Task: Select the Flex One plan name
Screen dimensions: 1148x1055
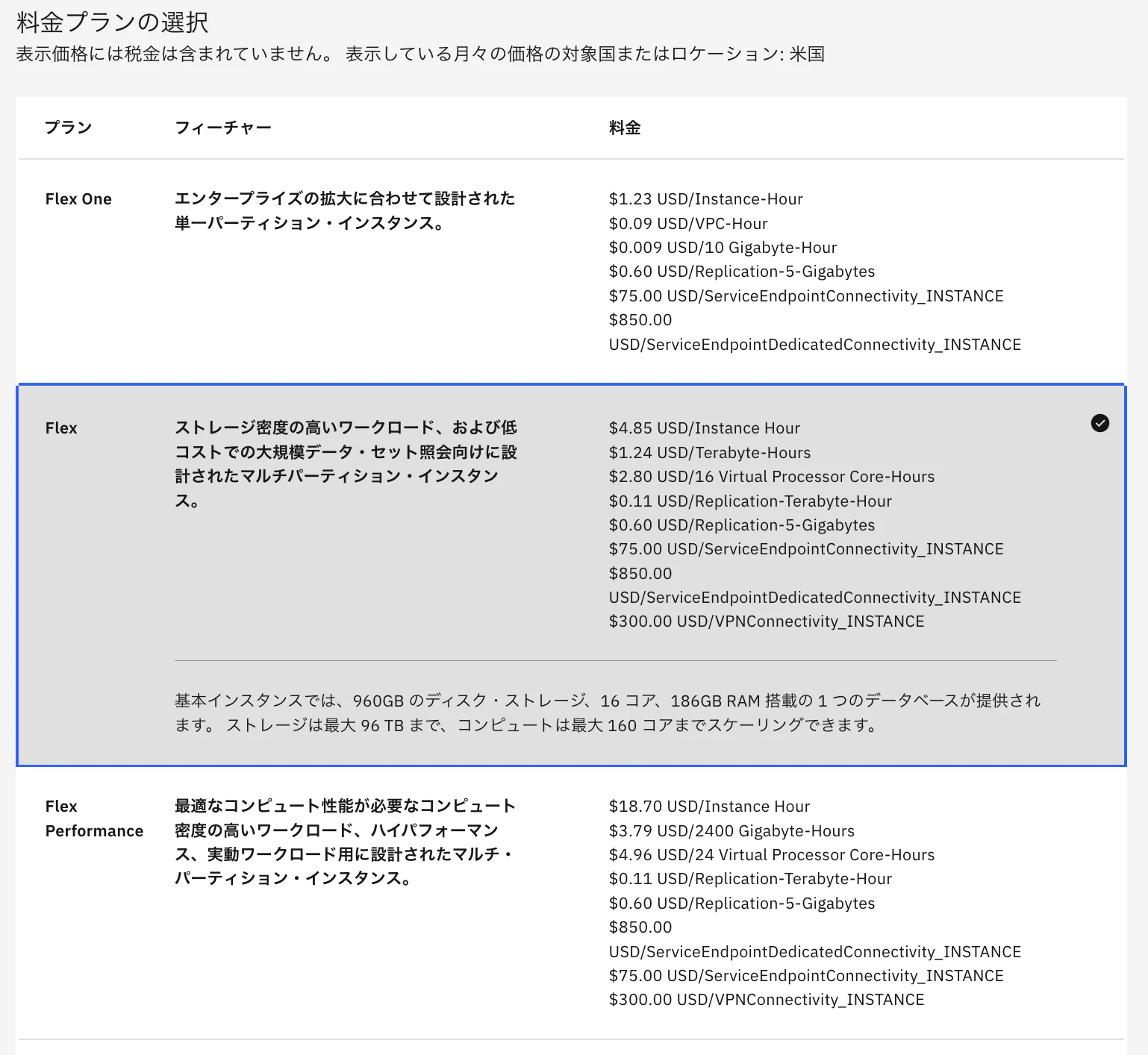Action: (x=78, y=199)
